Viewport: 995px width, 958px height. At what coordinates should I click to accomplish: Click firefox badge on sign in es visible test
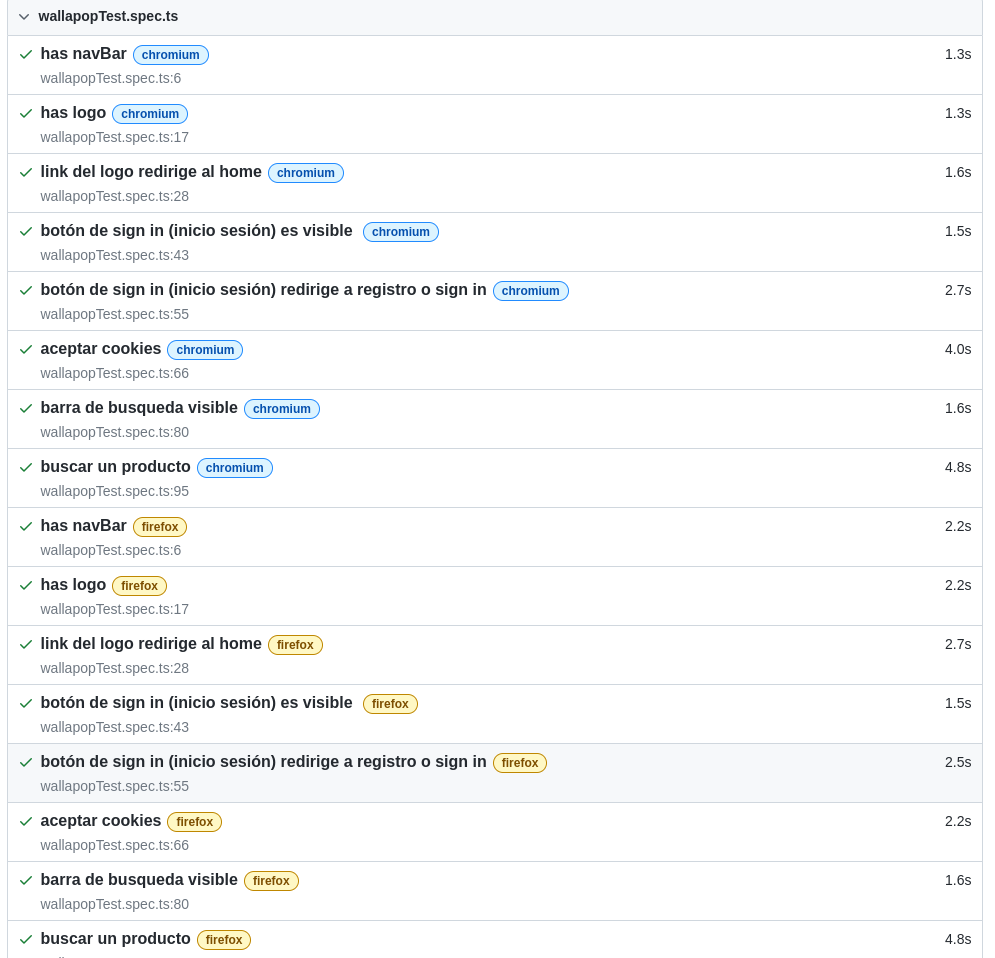click(390, 704)
